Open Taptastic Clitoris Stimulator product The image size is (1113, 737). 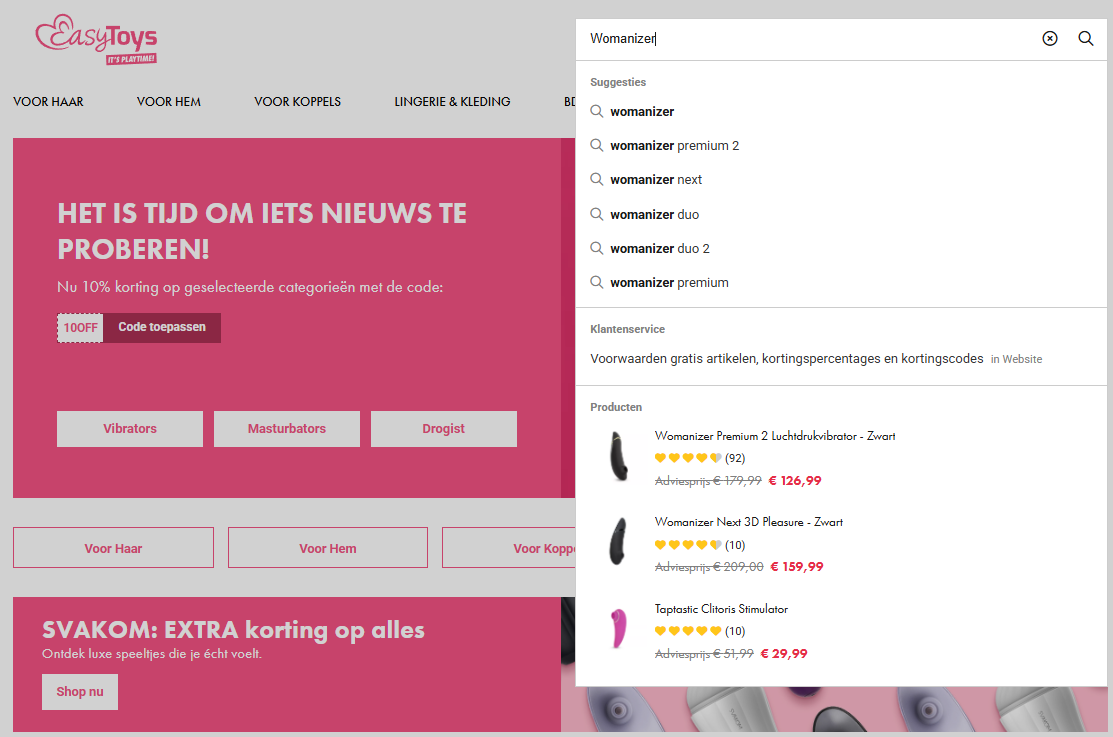720,609
